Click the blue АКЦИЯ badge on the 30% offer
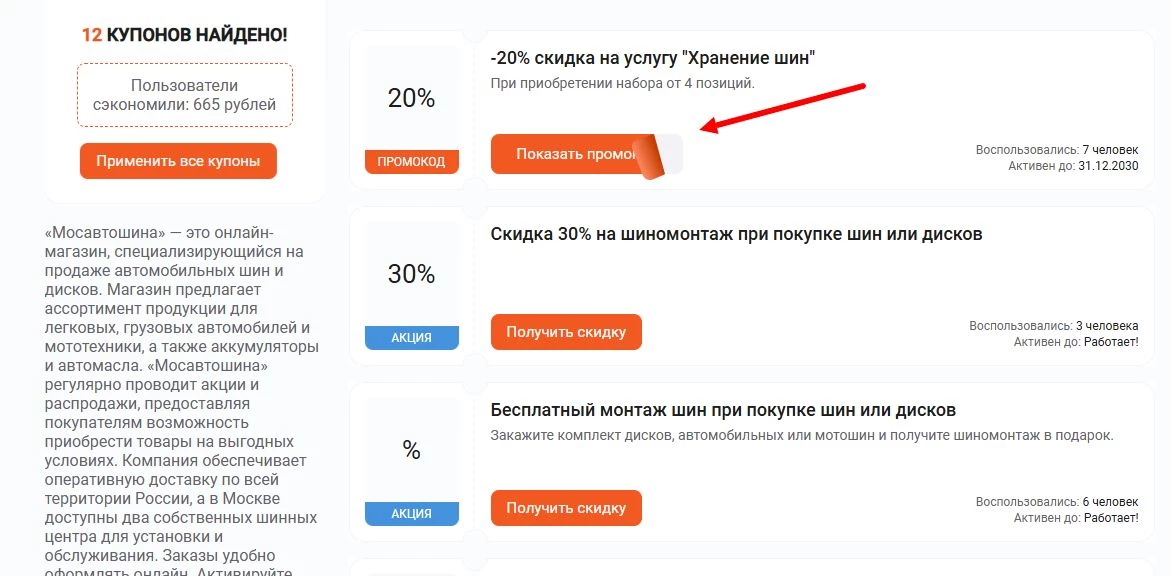Screen dimensions: 1171x576 pos(410,337)
